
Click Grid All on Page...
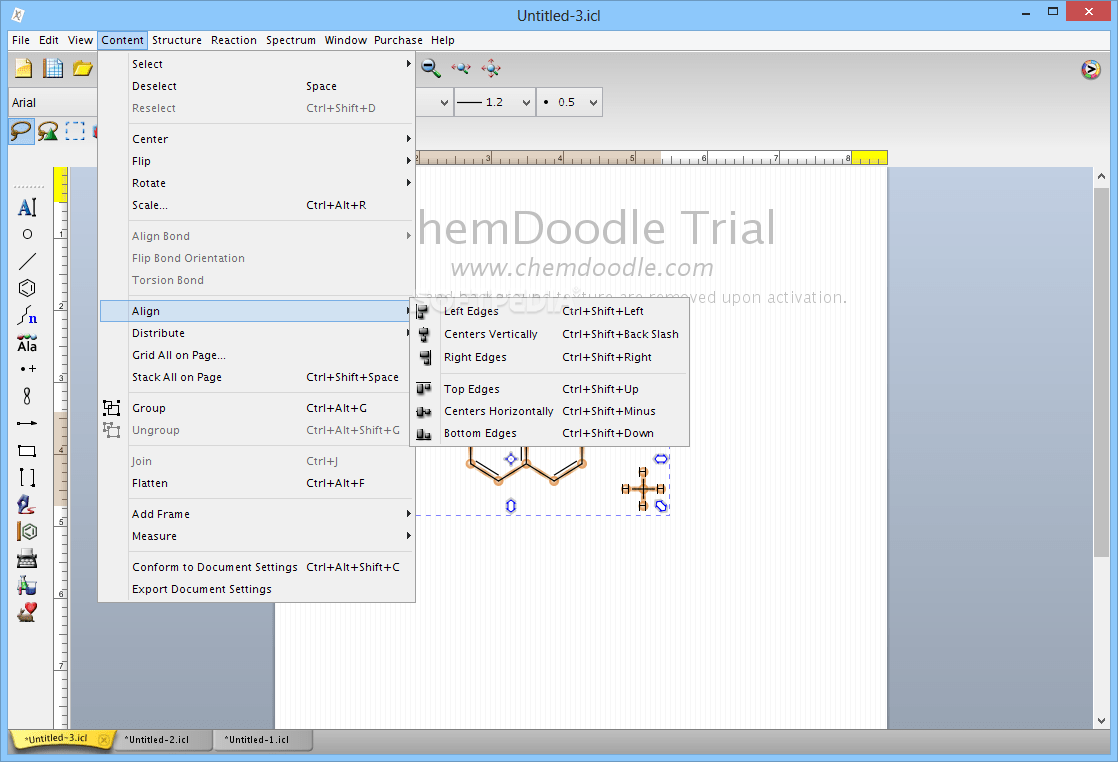257,355
